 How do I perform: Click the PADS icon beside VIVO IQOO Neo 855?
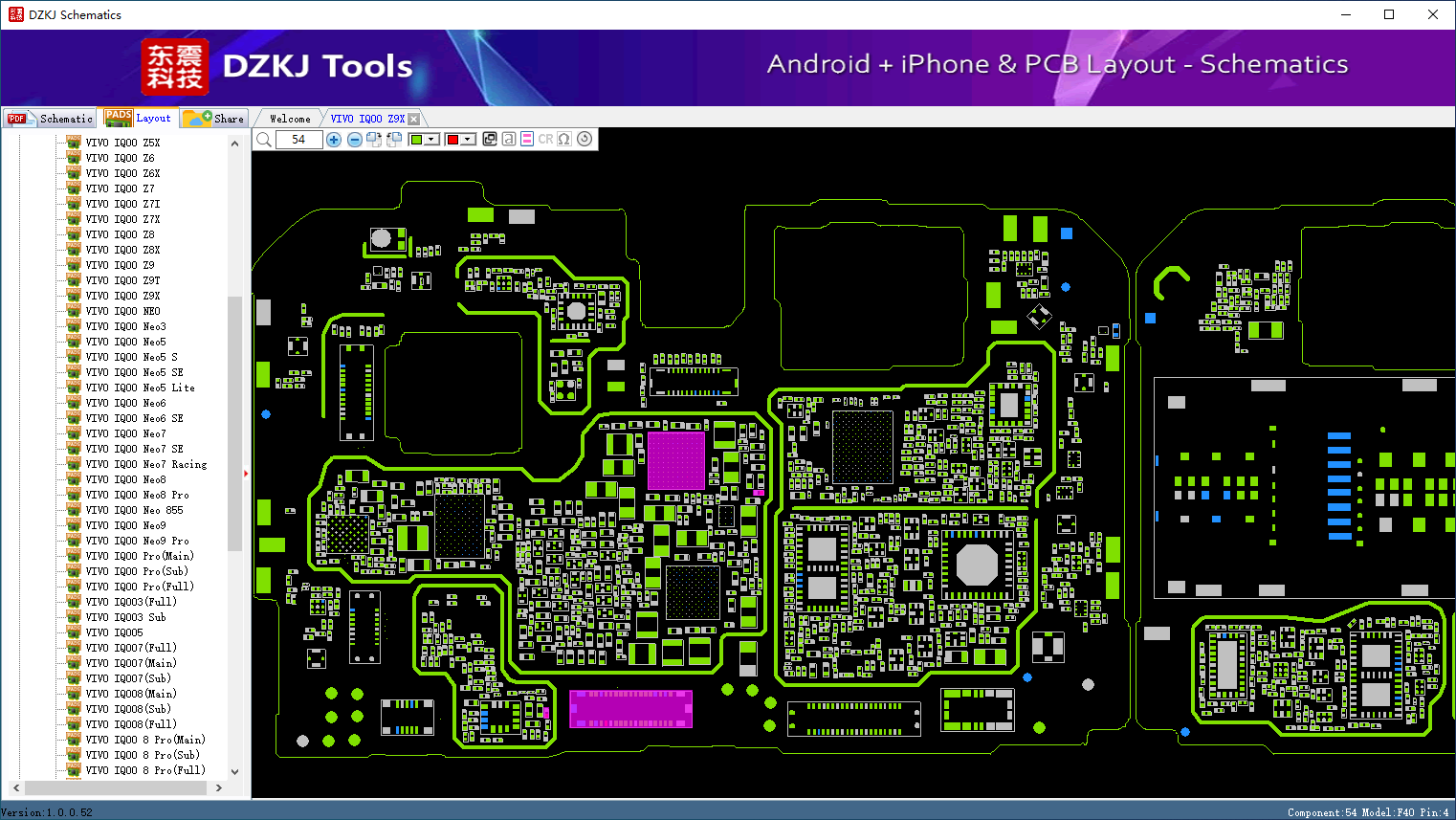point(74,510)
